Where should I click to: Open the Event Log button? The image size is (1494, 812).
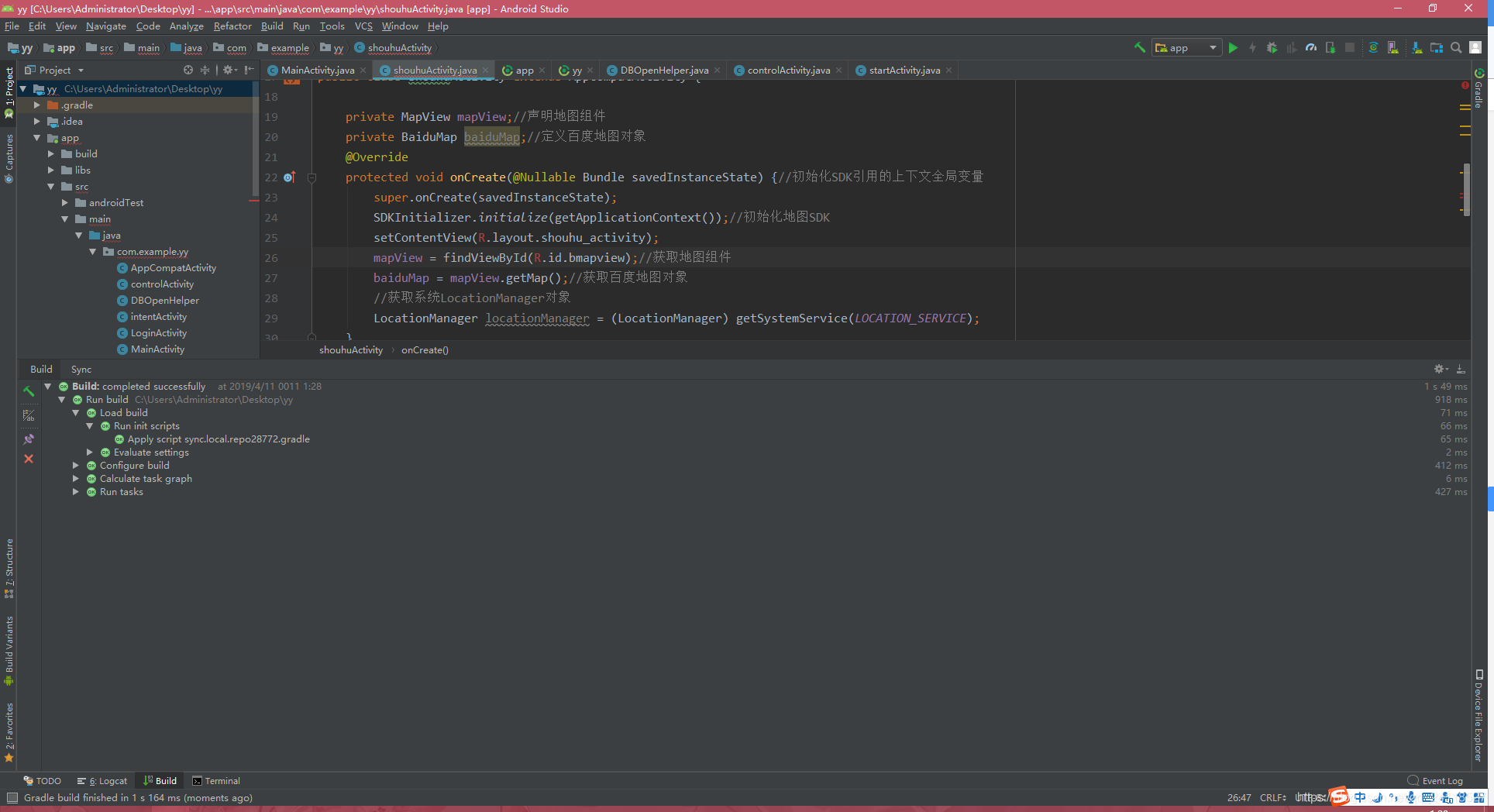pyautogui.click(x=1435, y=781)
